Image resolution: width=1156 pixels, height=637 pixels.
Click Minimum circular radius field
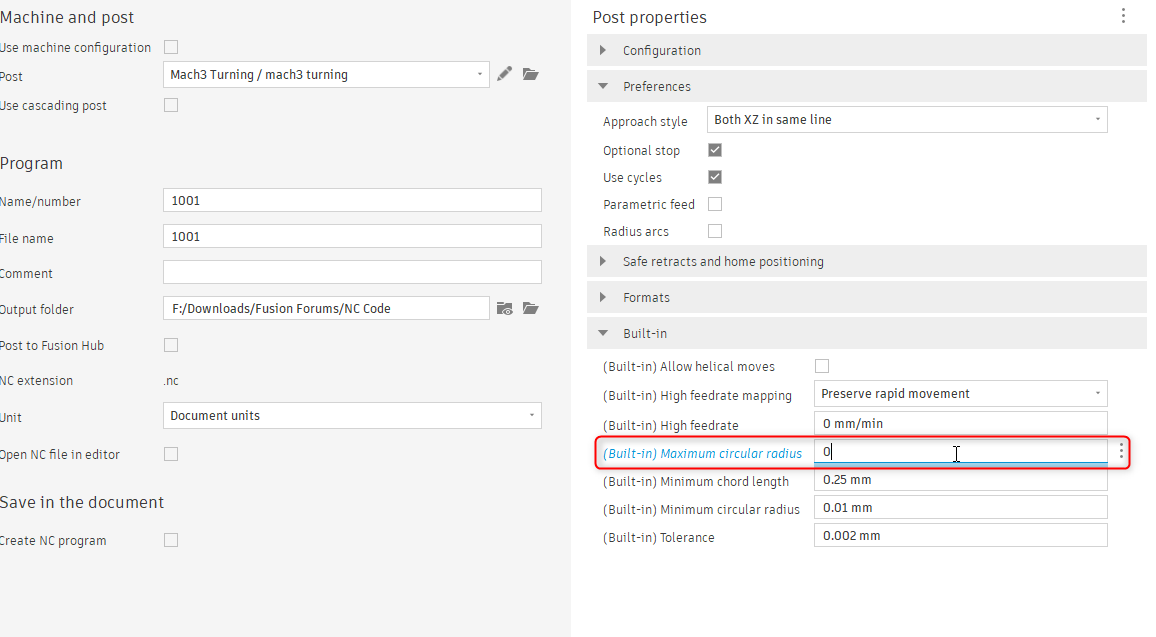[961, 508]
